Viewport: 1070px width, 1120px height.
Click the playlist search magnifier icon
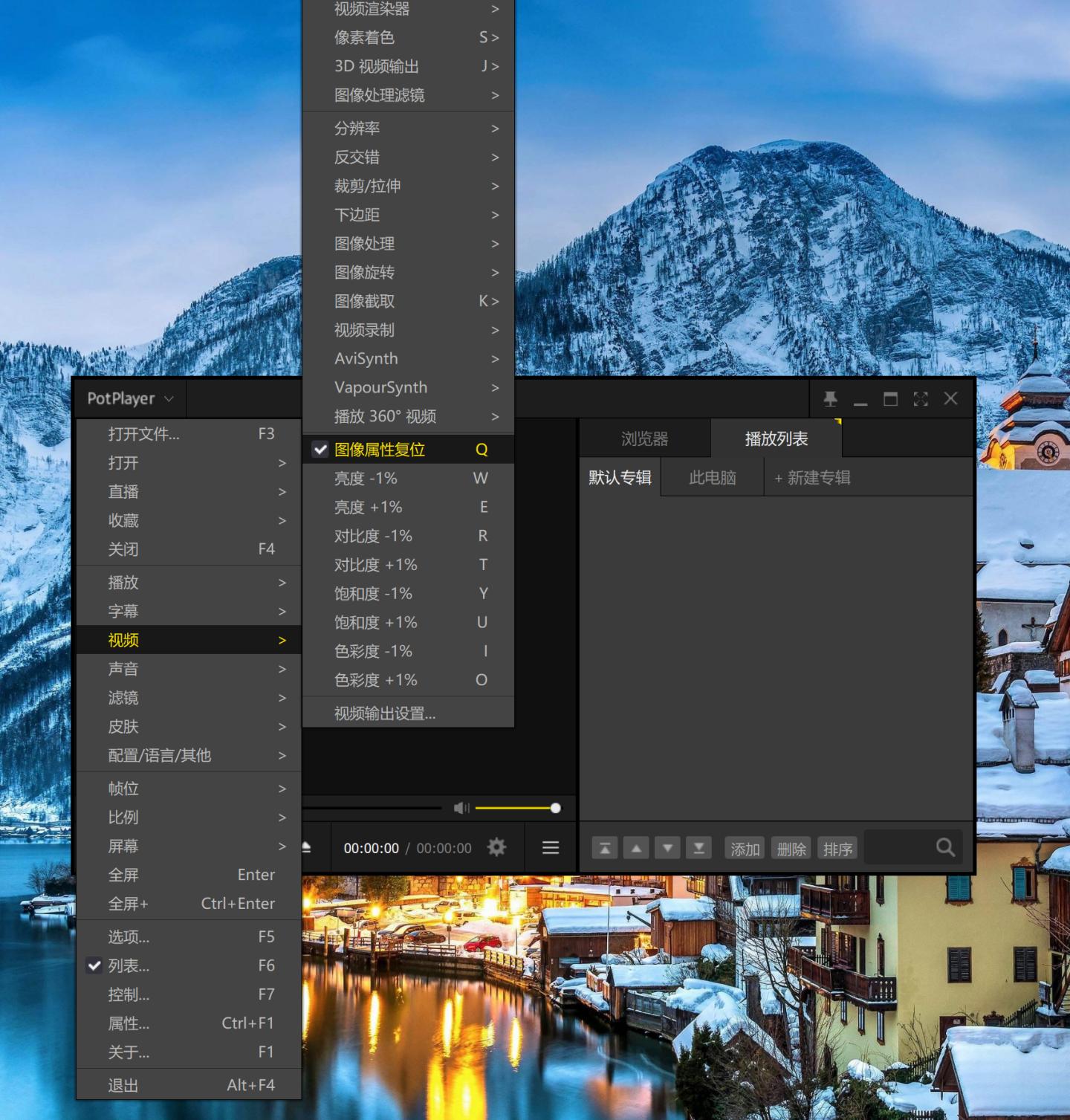(945, 847)
